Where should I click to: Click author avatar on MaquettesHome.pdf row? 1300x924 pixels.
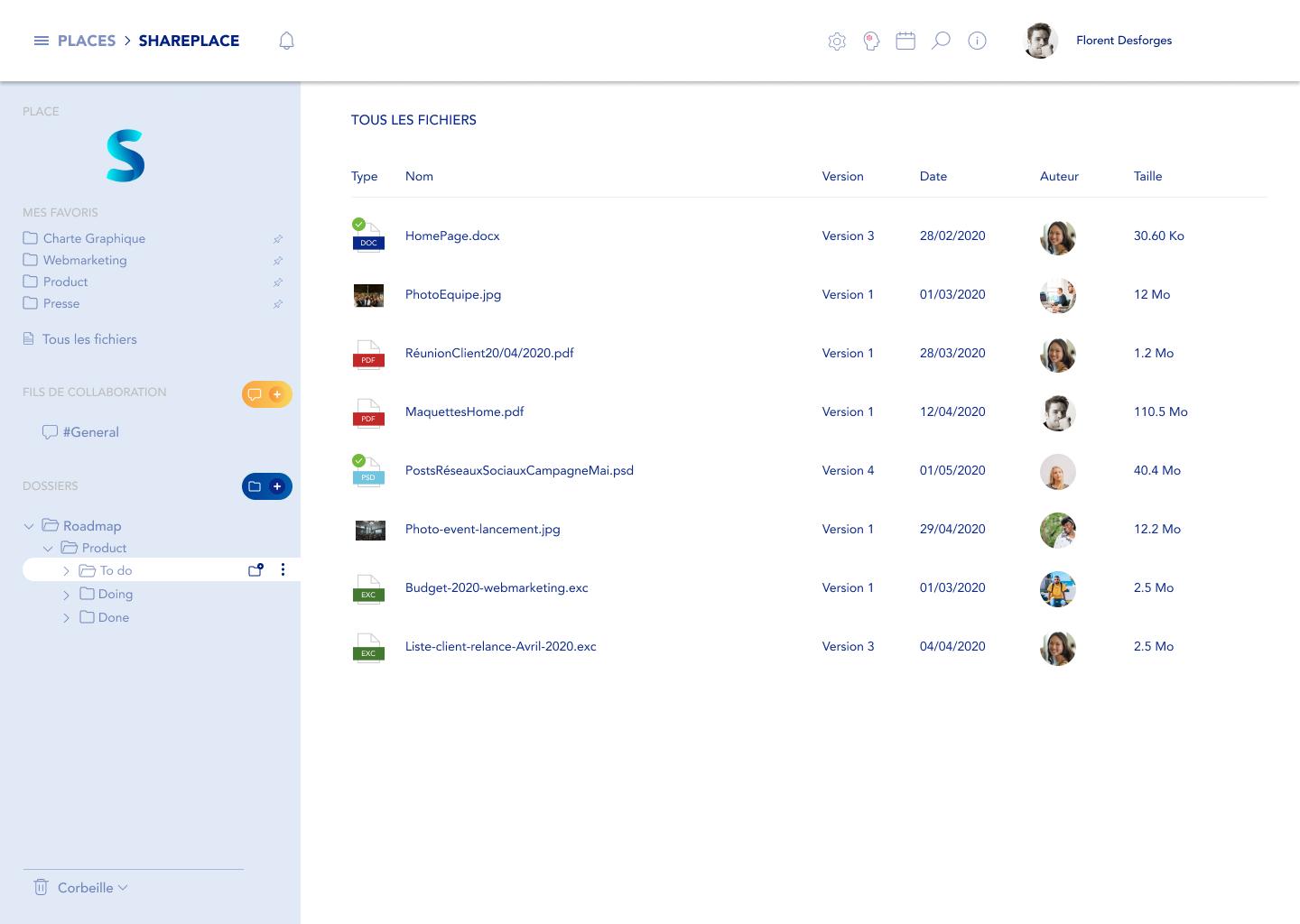(x=1057, y=413)
